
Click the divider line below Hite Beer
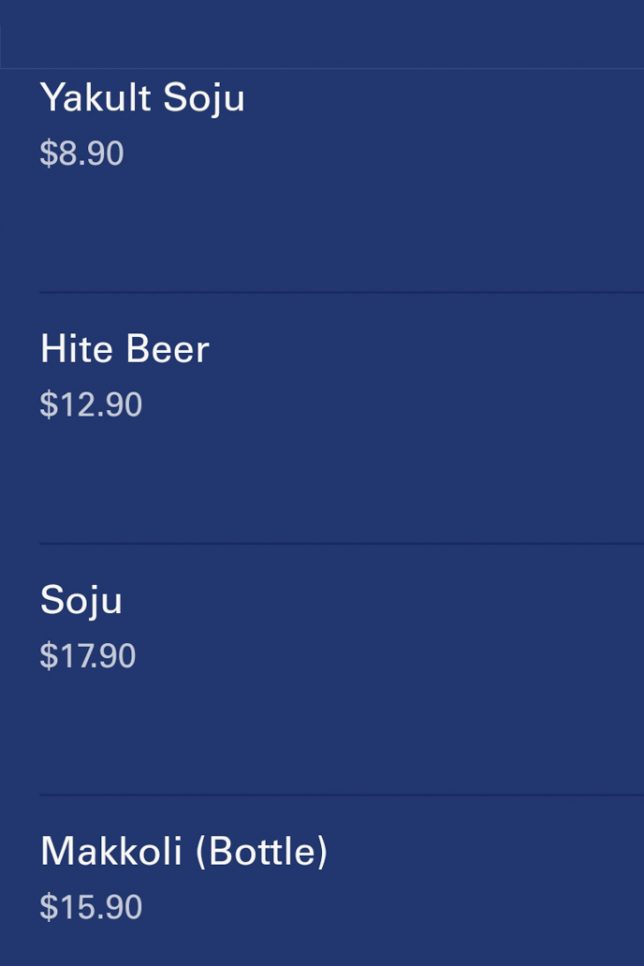coord(340,543)
